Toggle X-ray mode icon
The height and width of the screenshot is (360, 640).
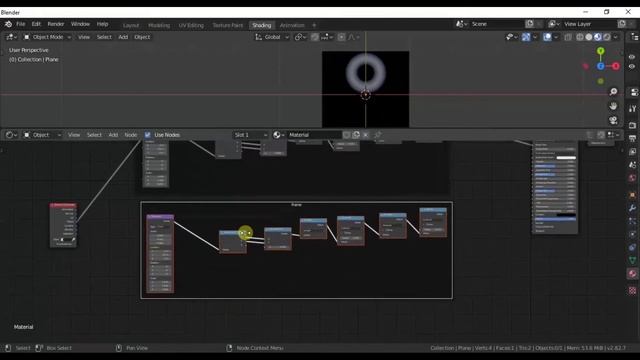tap(568, 37)
